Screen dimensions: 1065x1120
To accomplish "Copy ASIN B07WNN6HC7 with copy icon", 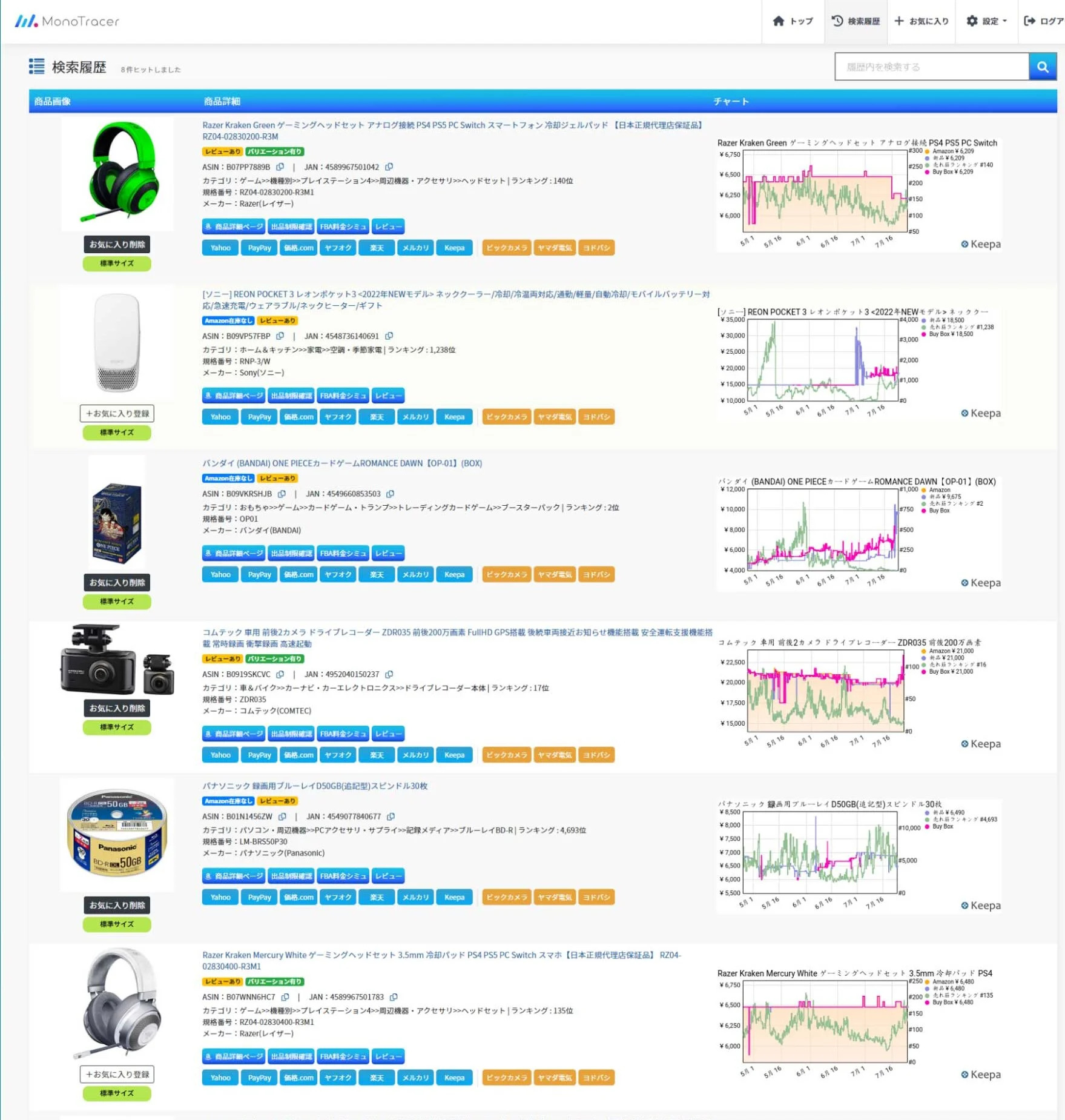I will [285, 997].
